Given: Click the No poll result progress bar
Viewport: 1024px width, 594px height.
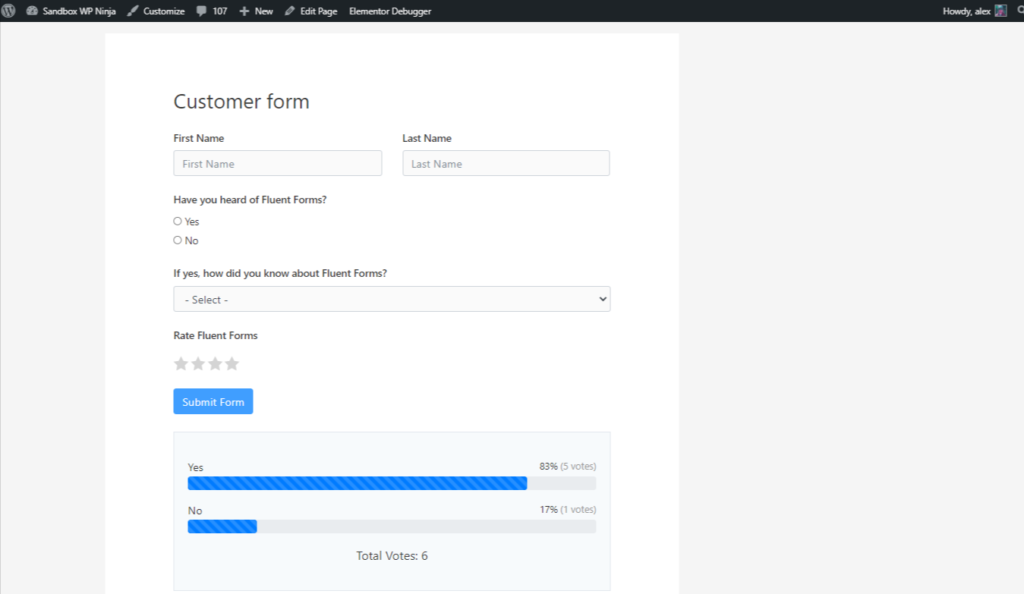Looking at the screenshot, I should click(392, 526).
